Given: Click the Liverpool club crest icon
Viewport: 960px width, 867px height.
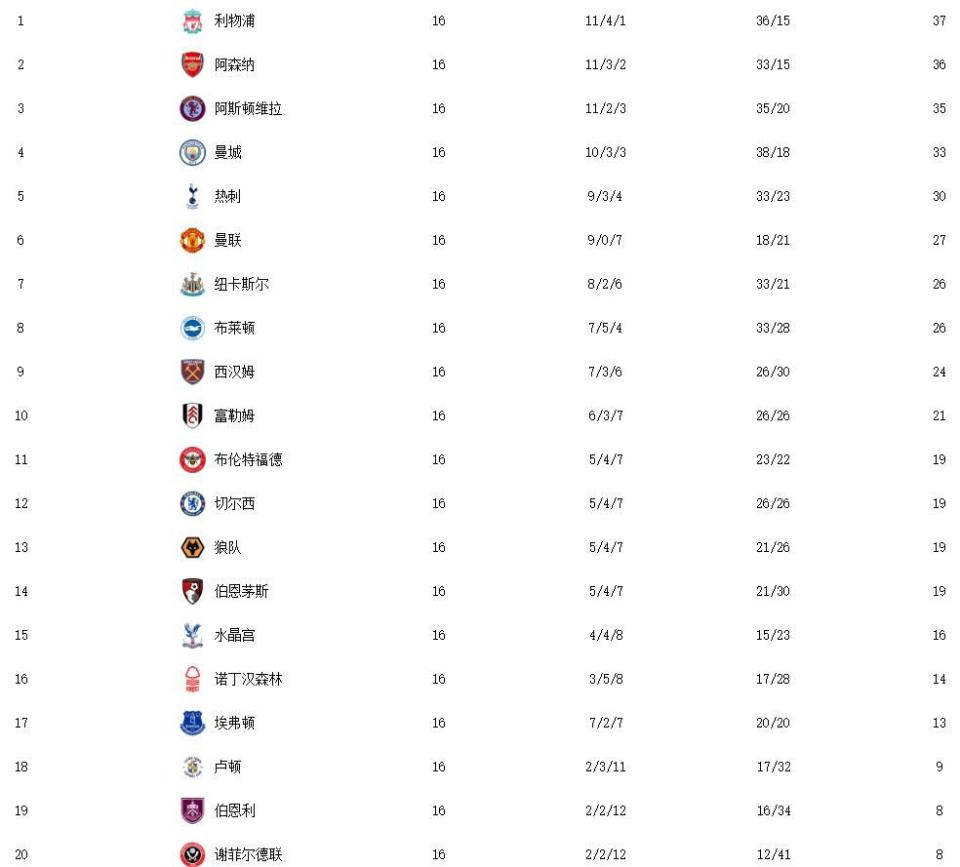Looking at the screenshot, I should click(x=192, y=21).
